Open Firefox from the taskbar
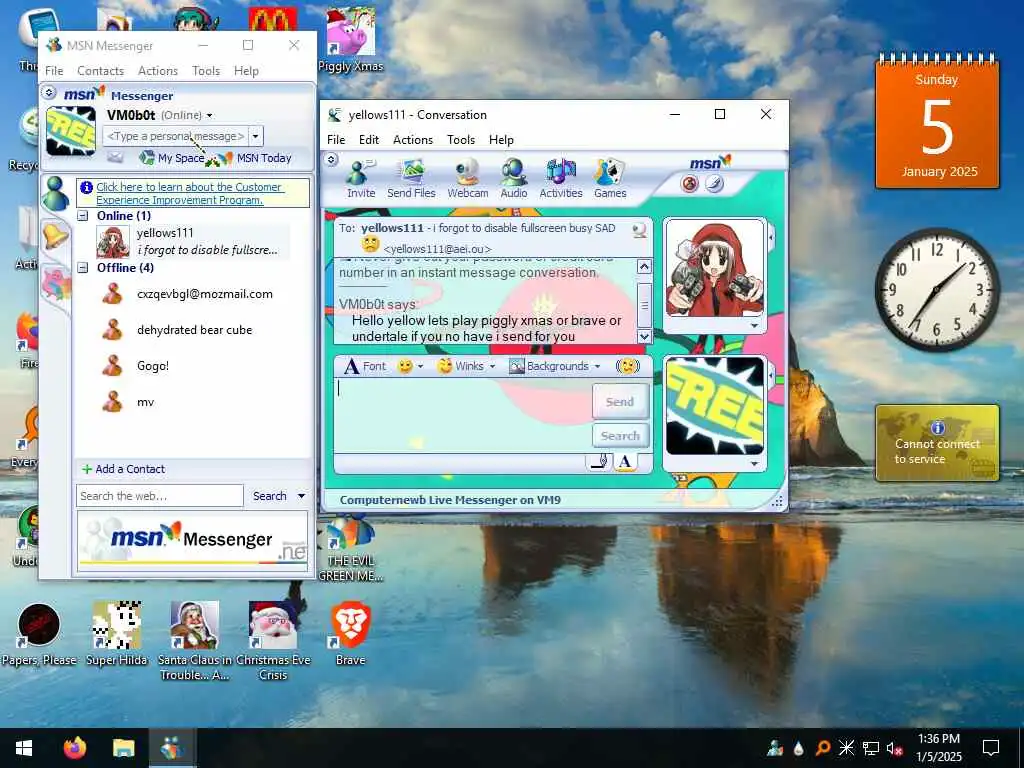1024x768 pixels. click(75, 748)
